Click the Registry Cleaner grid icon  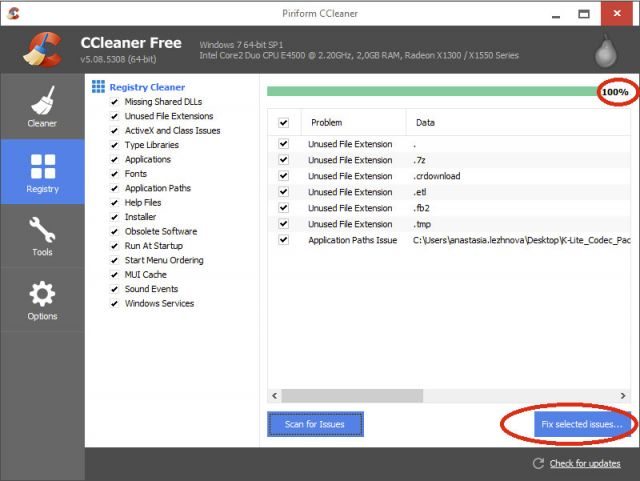98,87
